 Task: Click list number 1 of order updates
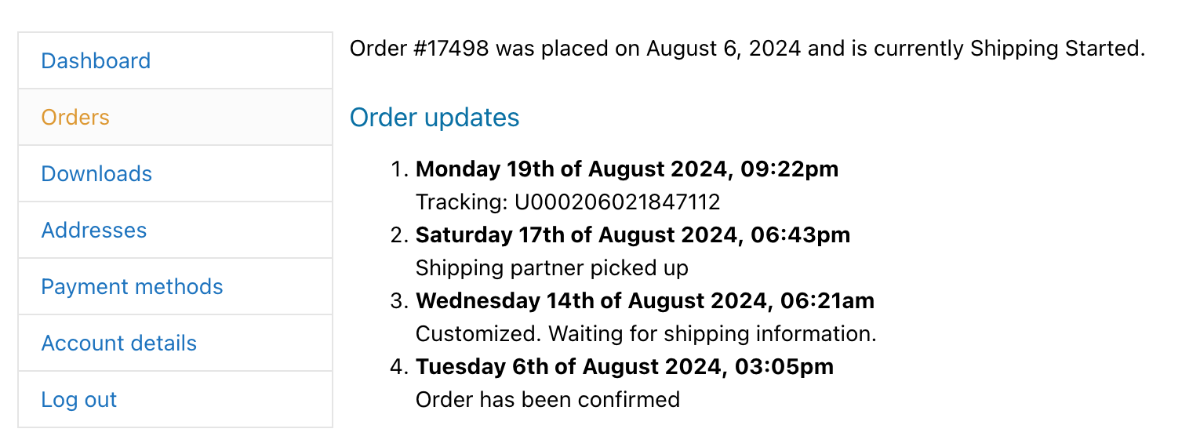coord(399,169)
